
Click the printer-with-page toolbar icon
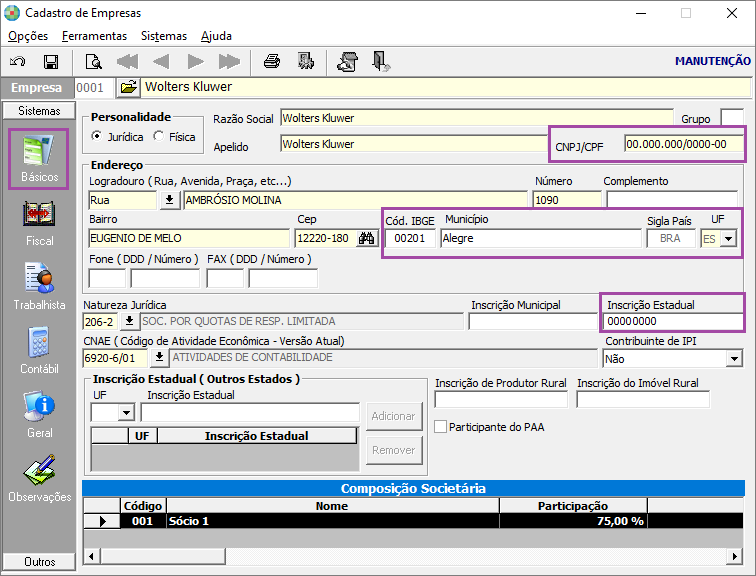pos(348,62)
